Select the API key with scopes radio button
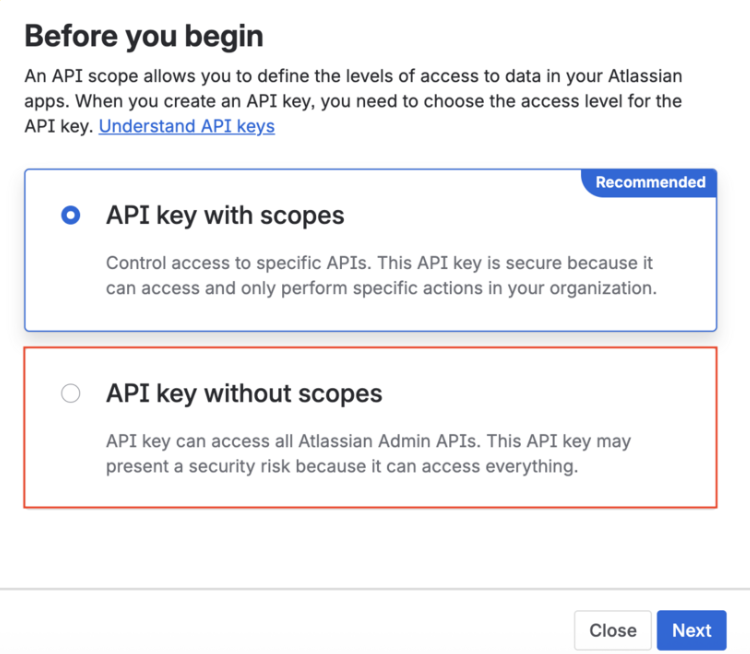 [70, 215]
